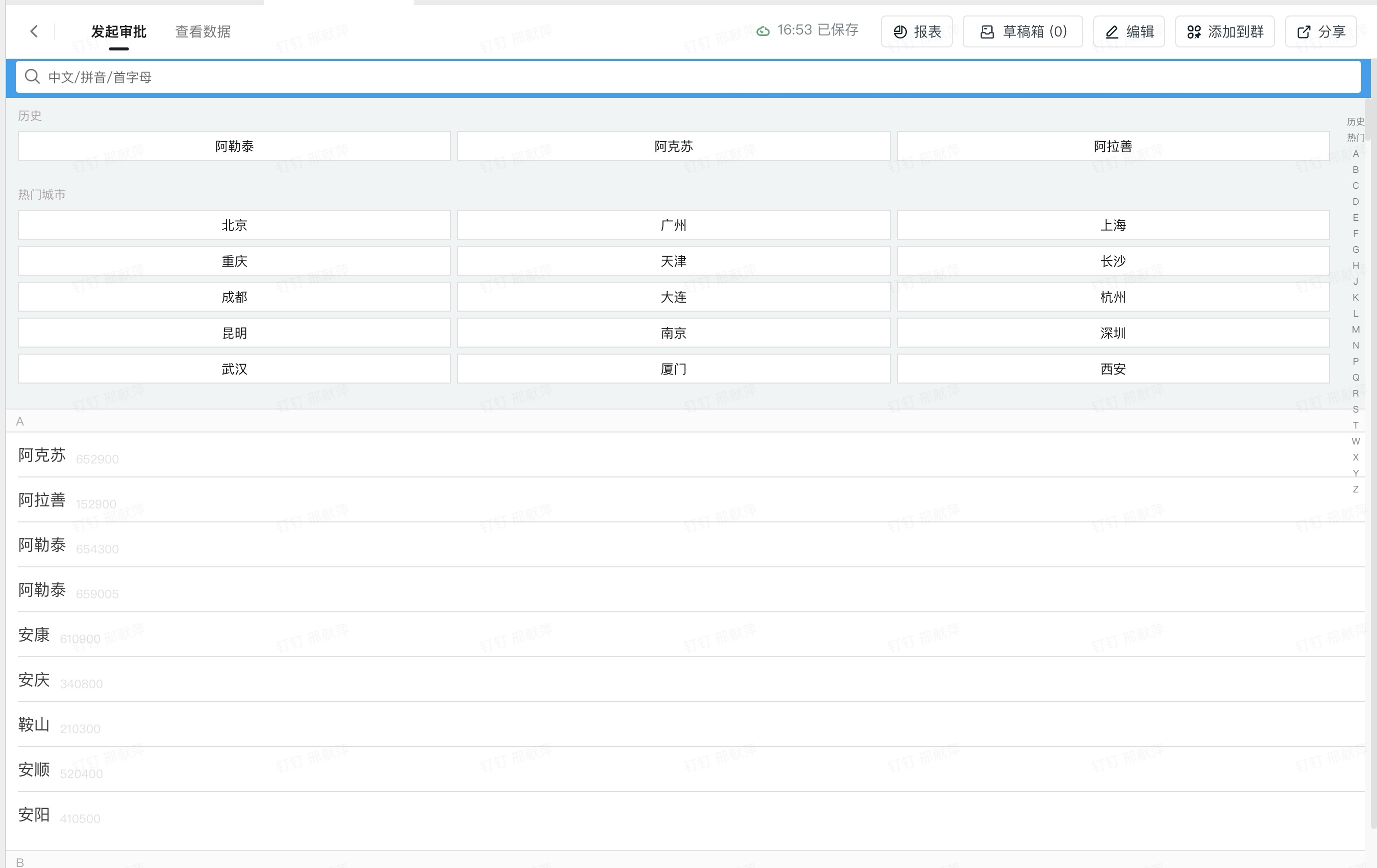Choose hot city 西安
Viewport: 1377px width, 868px height.
1113,369
